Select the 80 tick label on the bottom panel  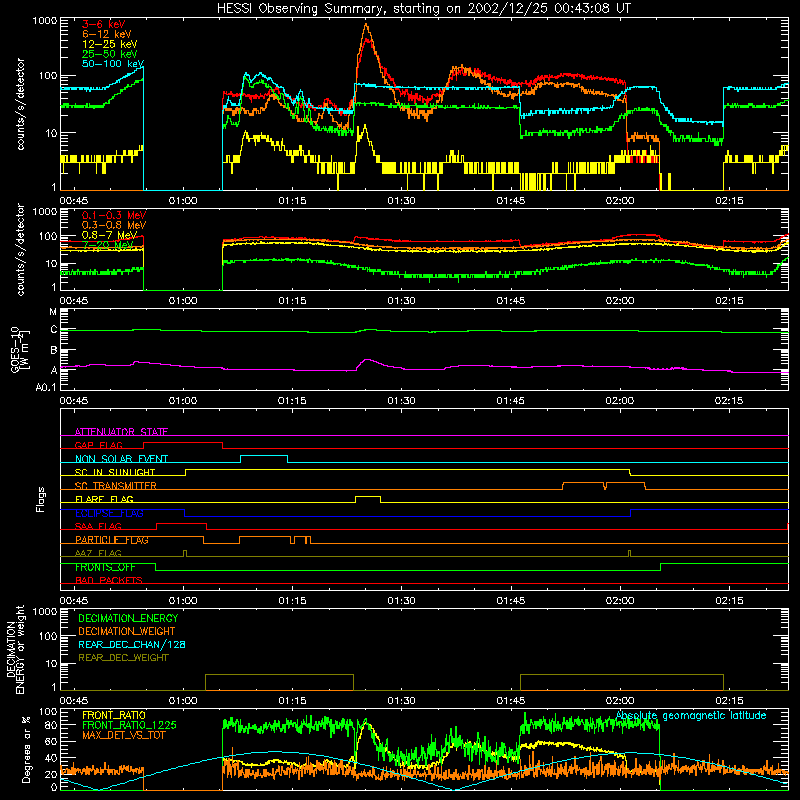pyautogui.click(x=51, y=725)
